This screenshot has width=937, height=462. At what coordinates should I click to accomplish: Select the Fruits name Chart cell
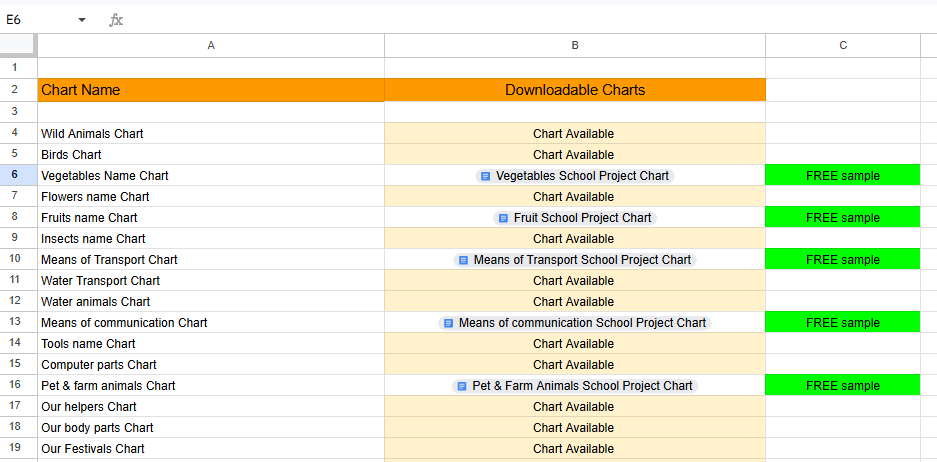click(x=211, y=218)
